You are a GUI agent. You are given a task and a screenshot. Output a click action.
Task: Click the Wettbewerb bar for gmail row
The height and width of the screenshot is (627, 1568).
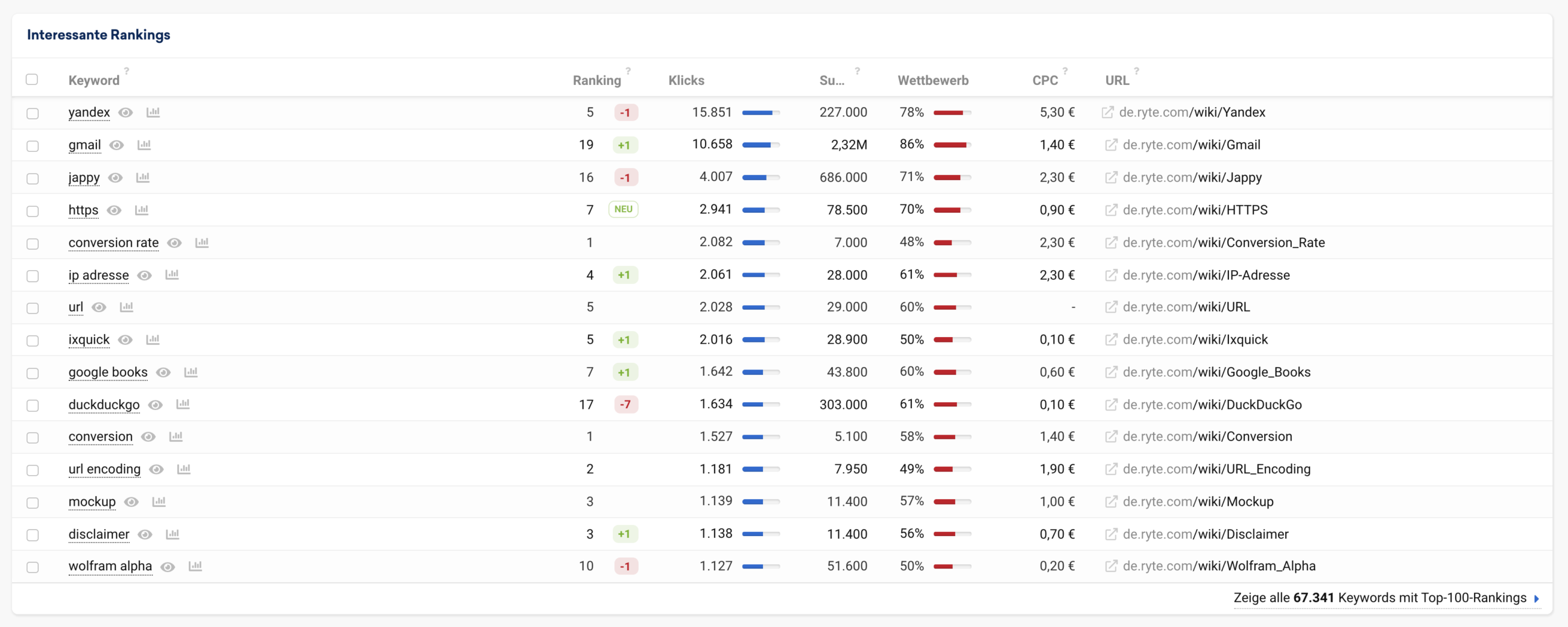pos(952,145)
